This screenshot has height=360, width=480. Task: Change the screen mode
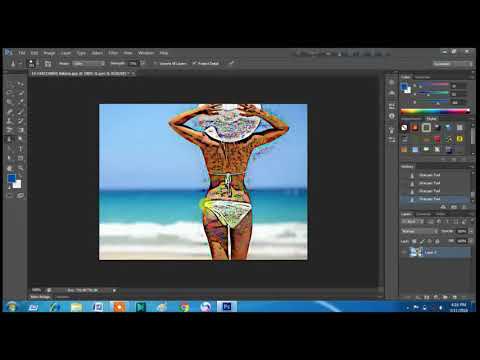[x=20, y=196]
